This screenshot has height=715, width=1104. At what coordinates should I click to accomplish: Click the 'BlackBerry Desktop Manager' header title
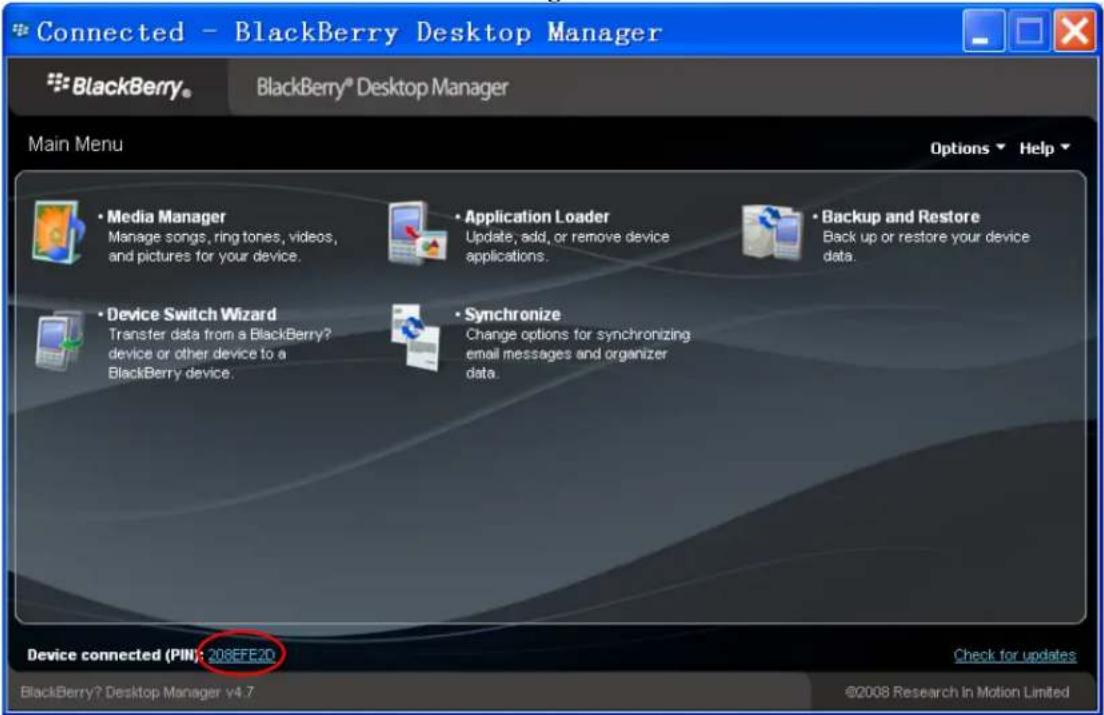(x=382, y=88)
